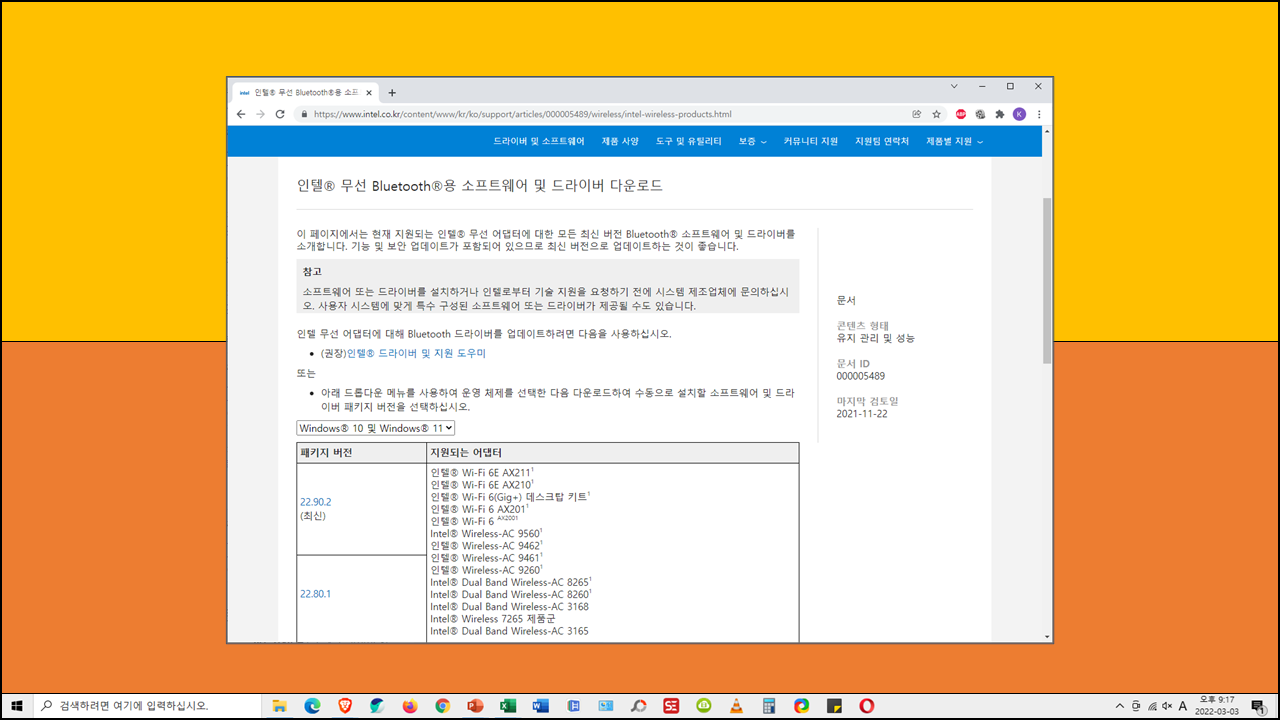The height and width of the screenshot is (720, 1280).
Task: Open the Sticky Notes taskbar icon
Action: [x=834, y=706]
